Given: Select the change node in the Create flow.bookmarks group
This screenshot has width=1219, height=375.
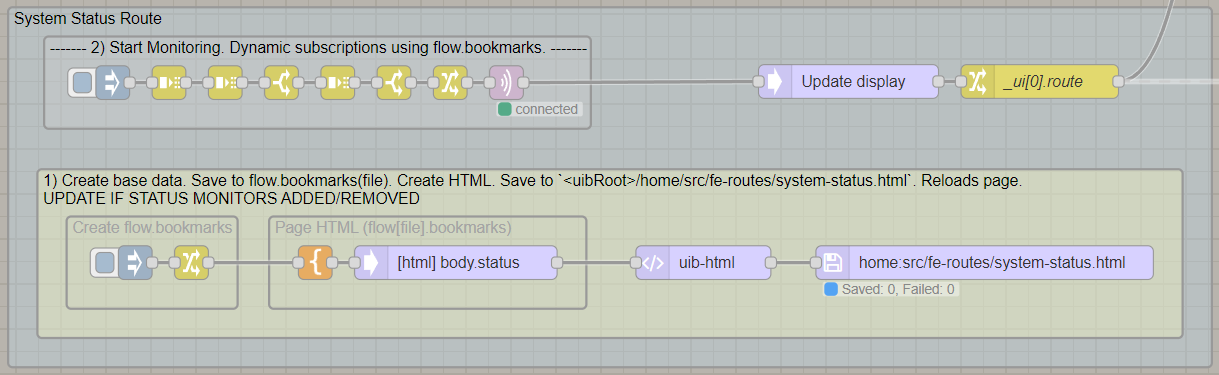Looking at the screenshot, I should pos(191,263).
